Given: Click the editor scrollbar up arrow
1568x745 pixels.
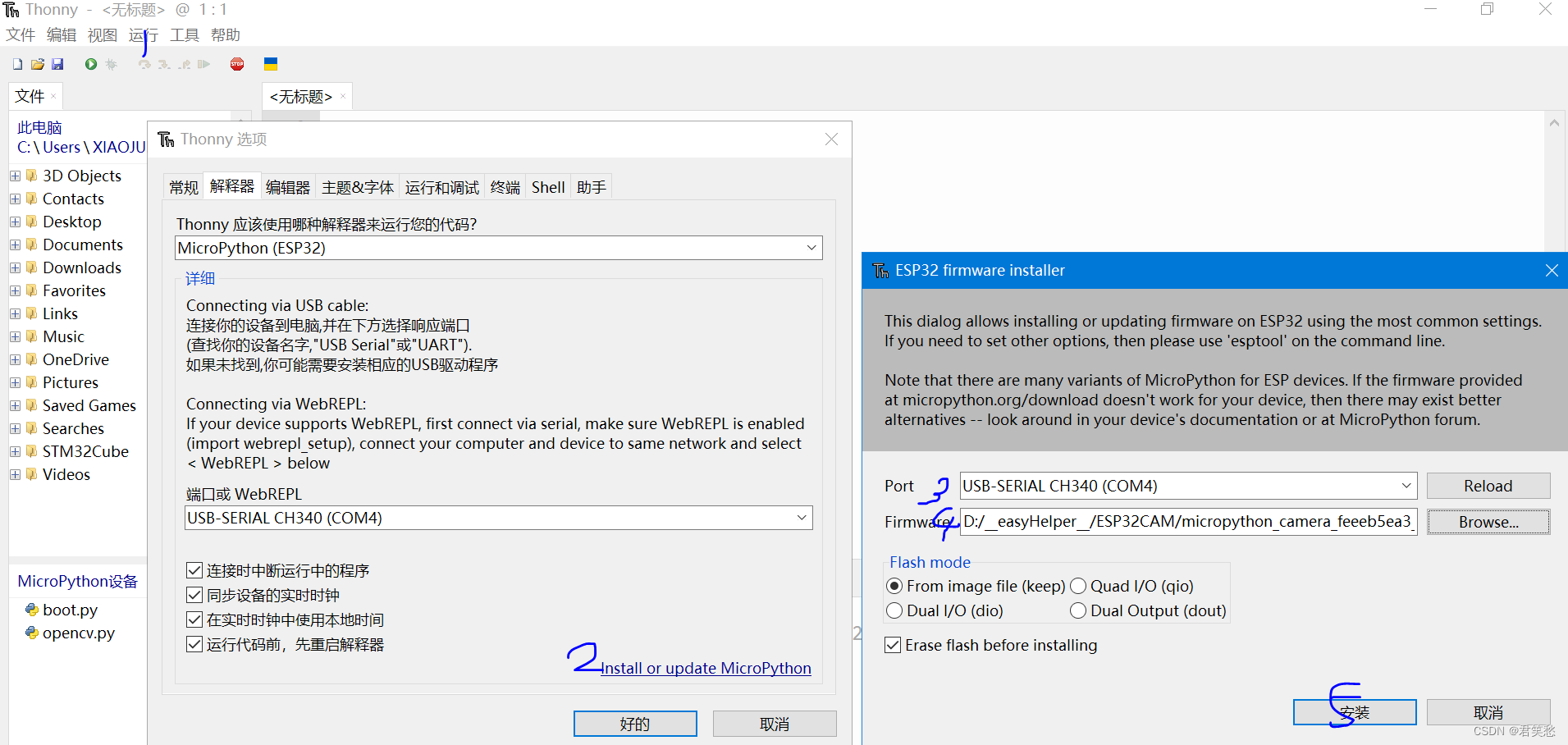Looking at the screenshot, I should pos(1554,123).
